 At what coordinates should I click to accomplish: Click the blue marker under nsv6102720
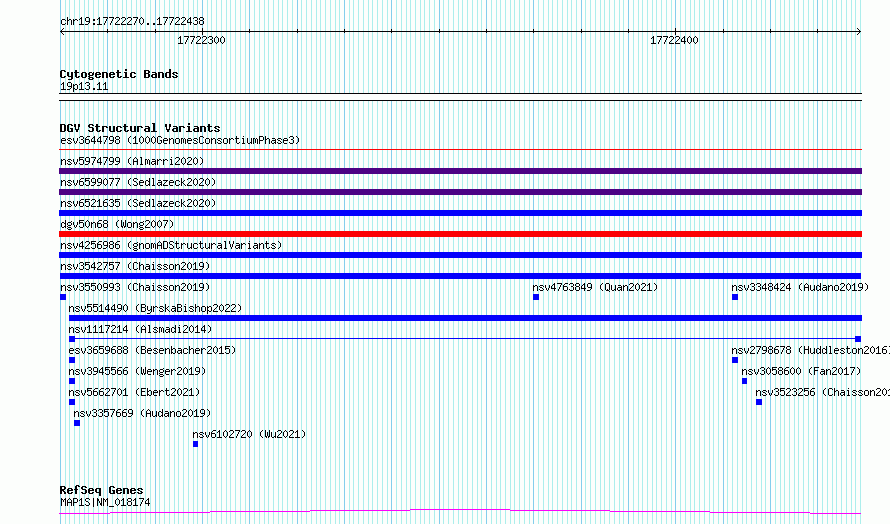(x=196, y=444)
